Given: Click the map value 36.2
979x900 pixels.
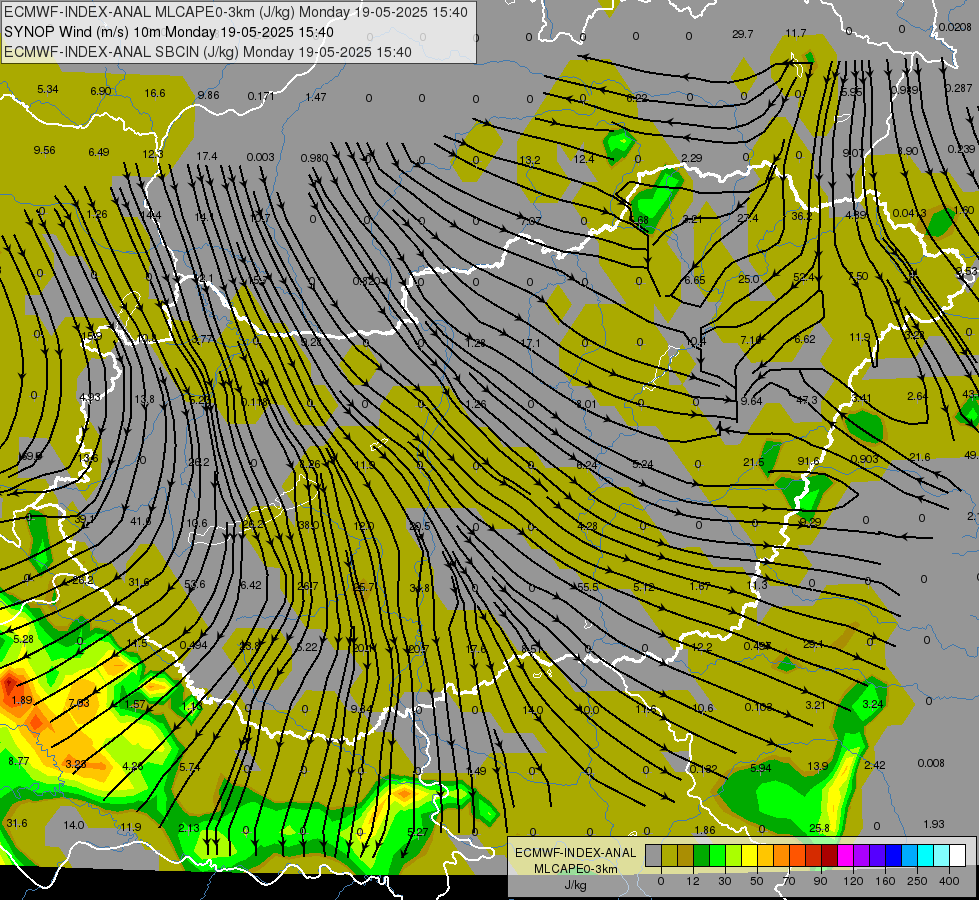Looking at the screenshot, I should pos(802,216).
